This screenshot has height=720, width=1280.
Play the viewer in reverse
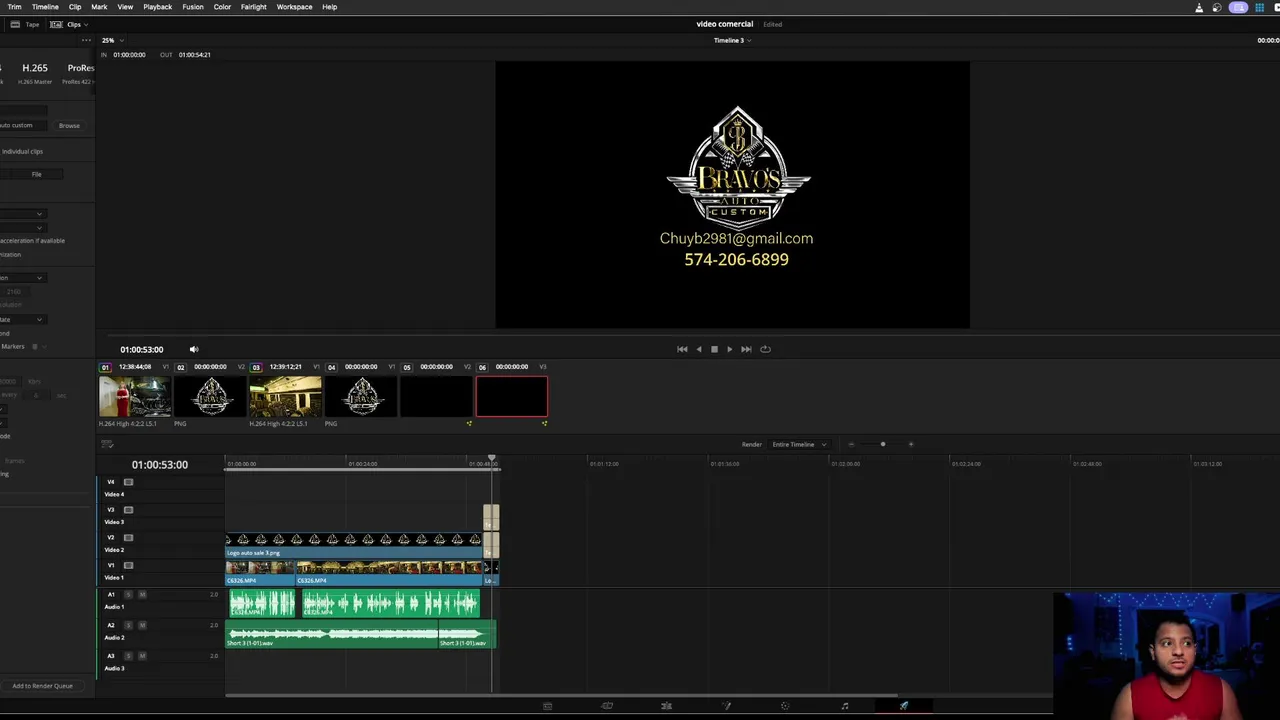[698, 349]
